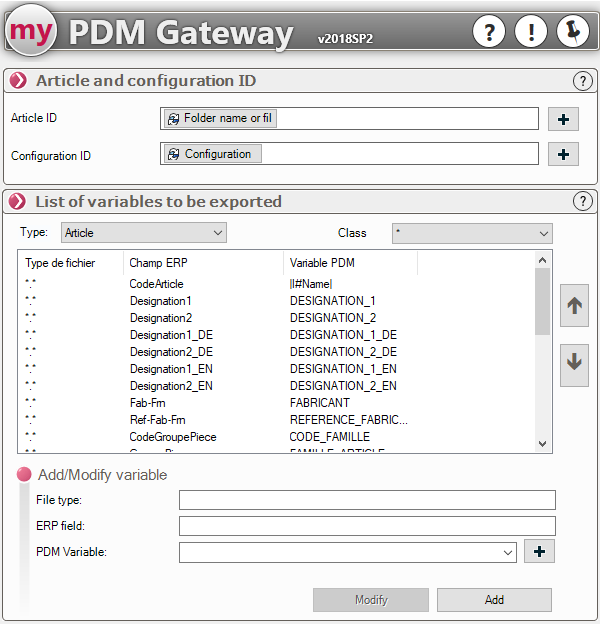Viewport: 600px width, 624px height.
Task: Move selected variable up with arrow
Action: [574, 306]
